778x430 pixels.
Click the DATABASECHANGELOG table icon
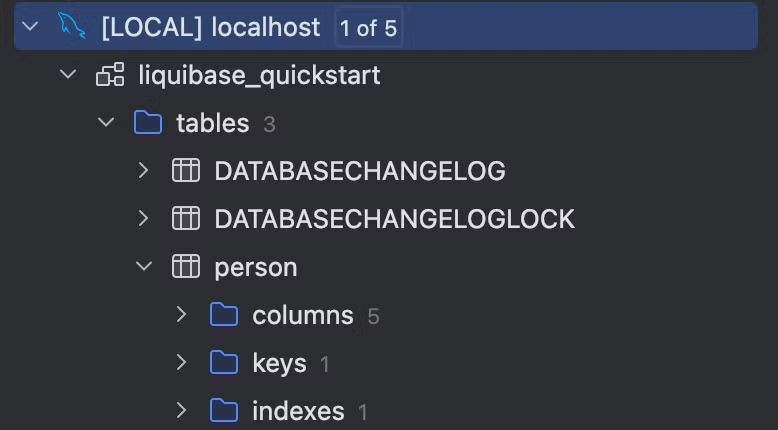pyautogui.click(x=186, y=171)
